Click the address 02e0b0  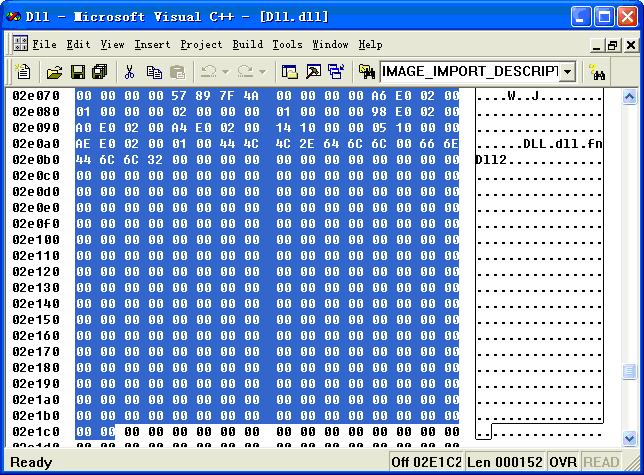[36, 160]
